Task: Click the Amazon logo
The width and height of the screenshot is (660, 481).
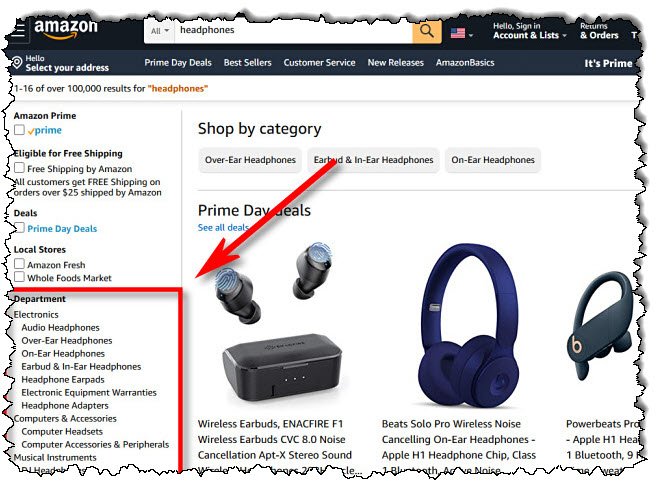Action: pyautogui.click(x=66, y=29)
